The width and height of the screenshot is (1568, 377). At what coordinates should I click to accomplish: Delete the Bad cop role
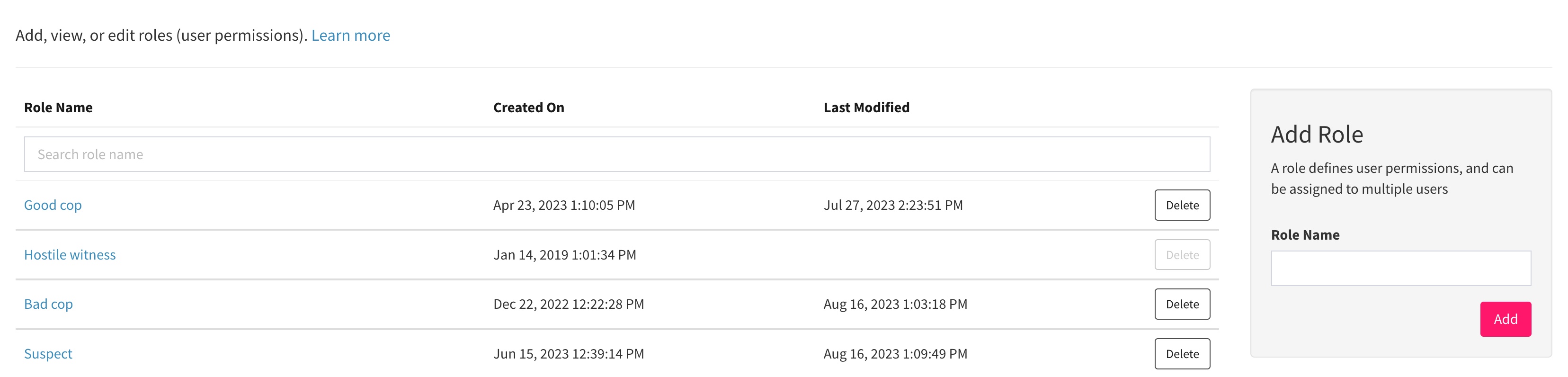pyautogui.click(x=1182, y=304)
